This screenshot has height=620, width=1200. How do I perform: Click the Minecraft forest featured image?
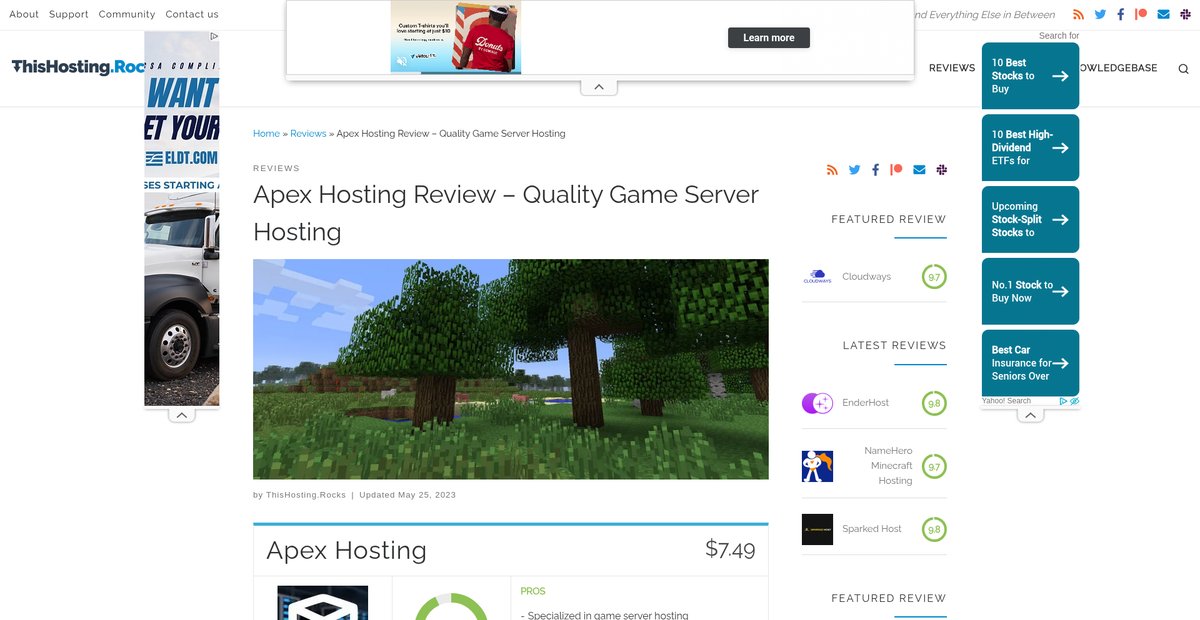[x=511, y=369]
